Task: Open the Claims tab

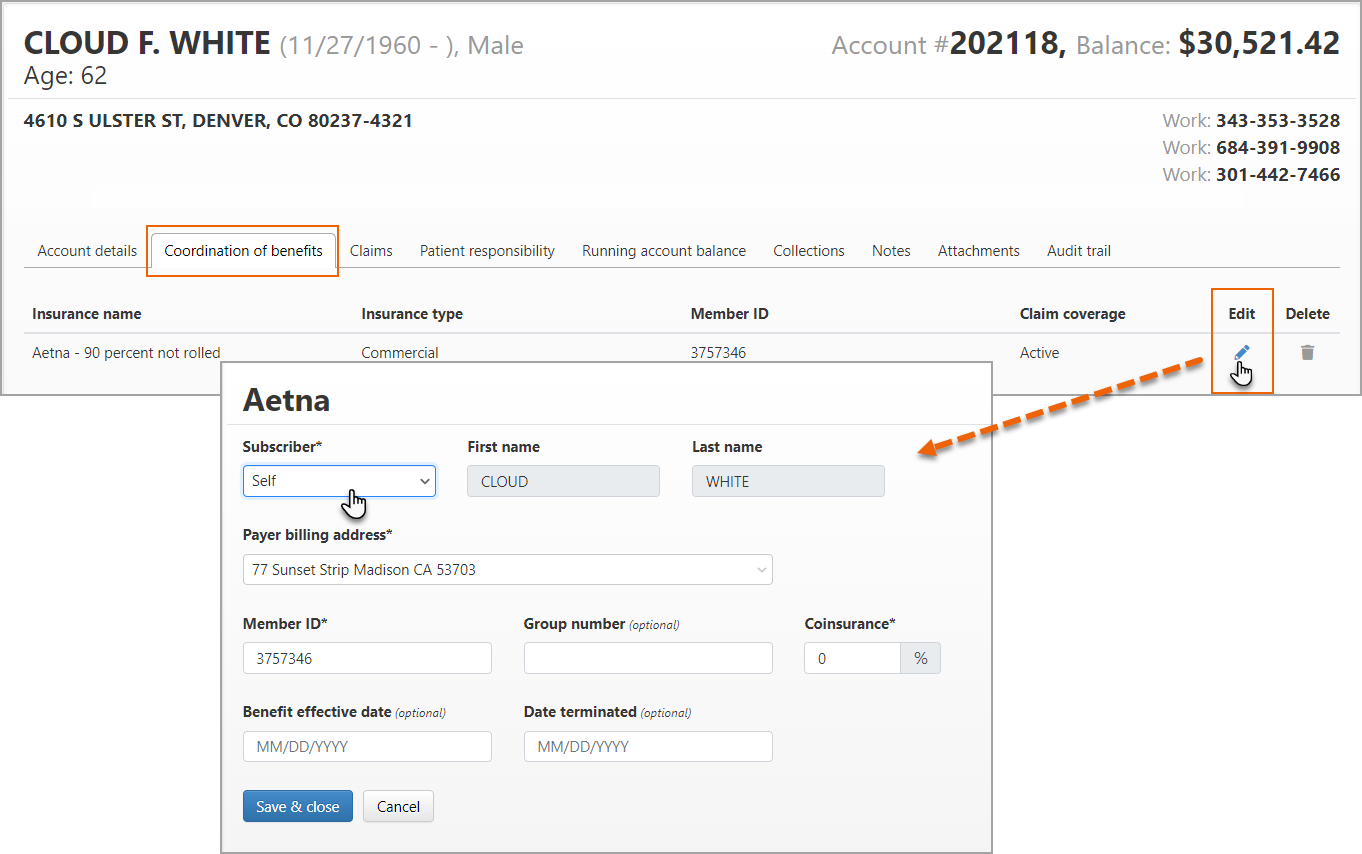Action: point(371,251)
